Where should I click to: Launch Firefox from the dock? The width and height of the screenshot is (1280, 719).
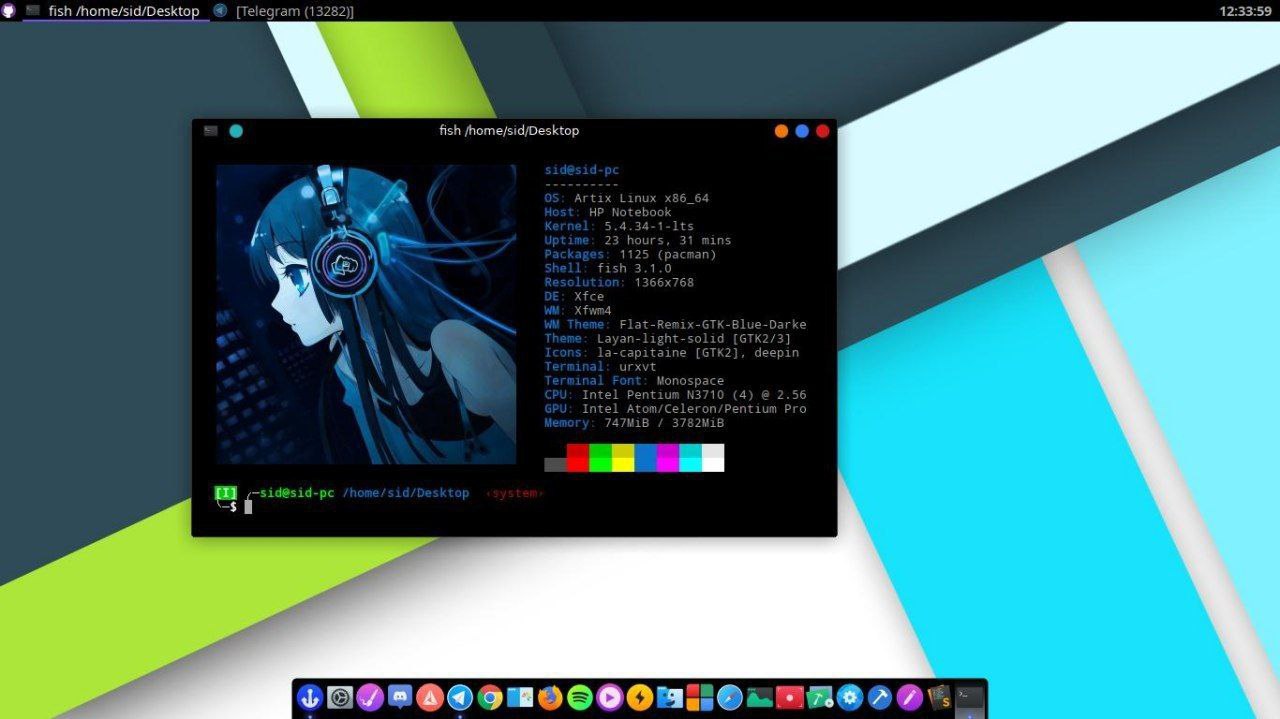550,697
